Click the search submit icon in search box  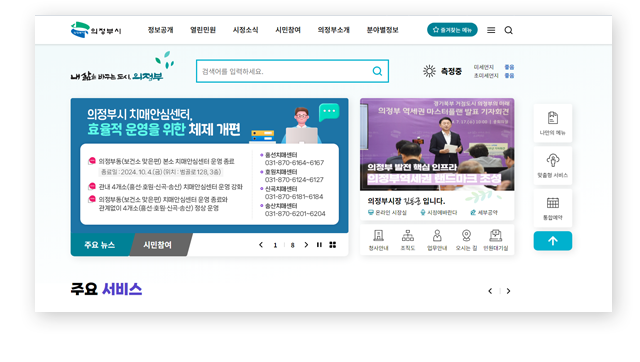[x=378, y=71]
